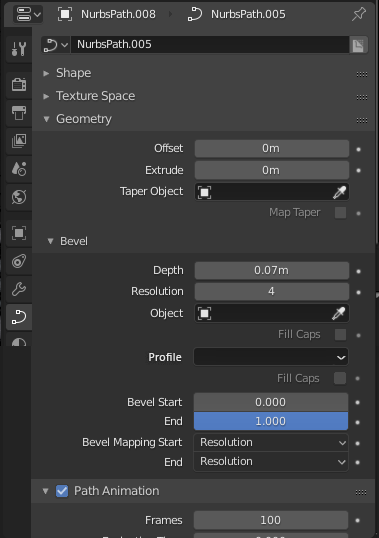This screenshot has width=379, height=538.
Task: Open Bevel Mapping End dropdown
Action: point(271,462)
